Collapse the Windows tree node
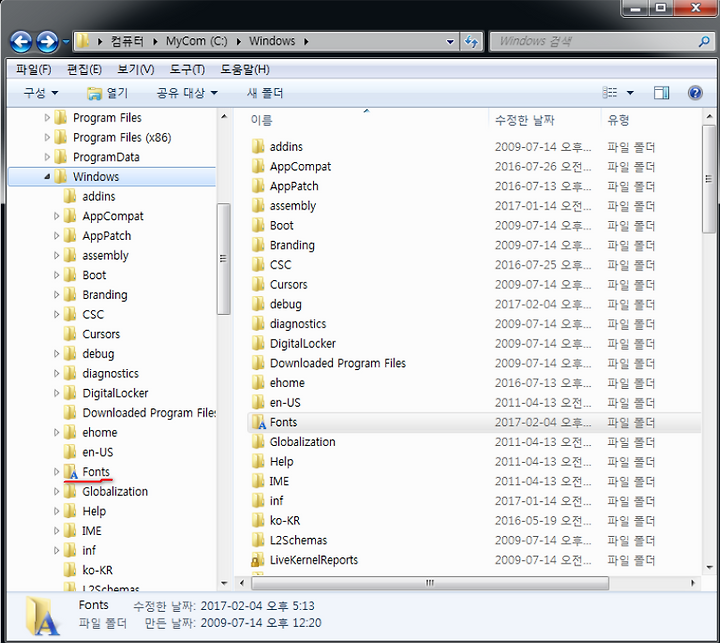The width and height of the screenshot is (720, 643). 47,177
